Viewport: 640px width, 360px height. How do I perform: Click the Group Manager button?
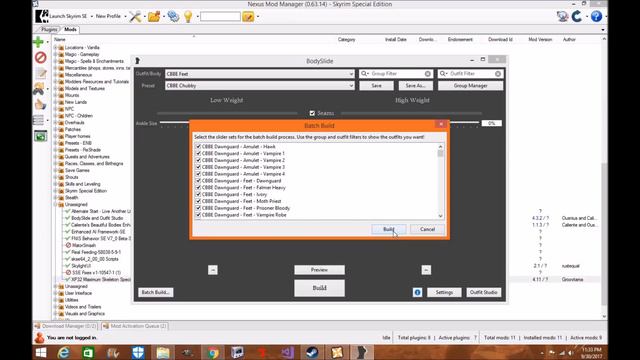[471, 86]
